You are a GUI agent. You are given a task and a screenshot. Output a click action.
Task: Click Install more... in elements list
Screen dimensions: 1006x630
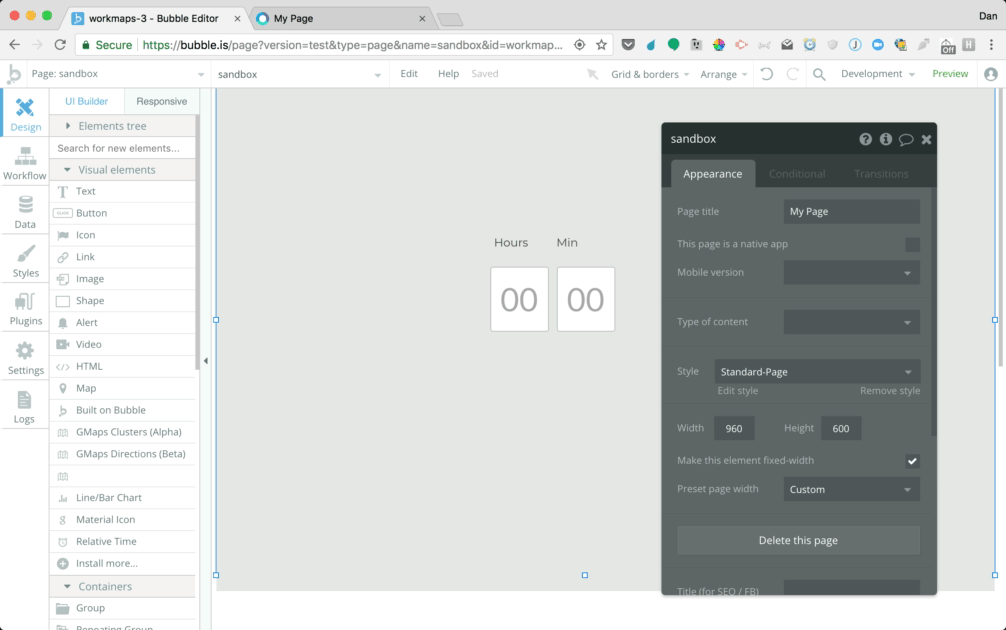pyautogui.click(x=123, y=563)
